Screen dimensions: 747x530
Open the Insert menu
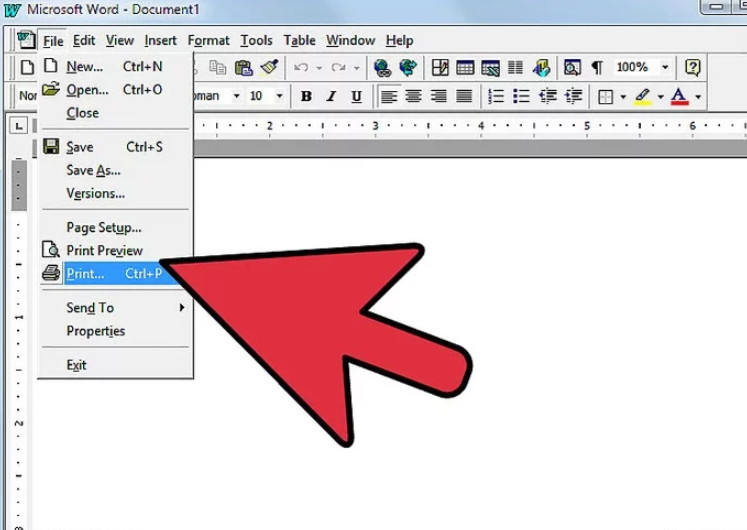[161, 40]
